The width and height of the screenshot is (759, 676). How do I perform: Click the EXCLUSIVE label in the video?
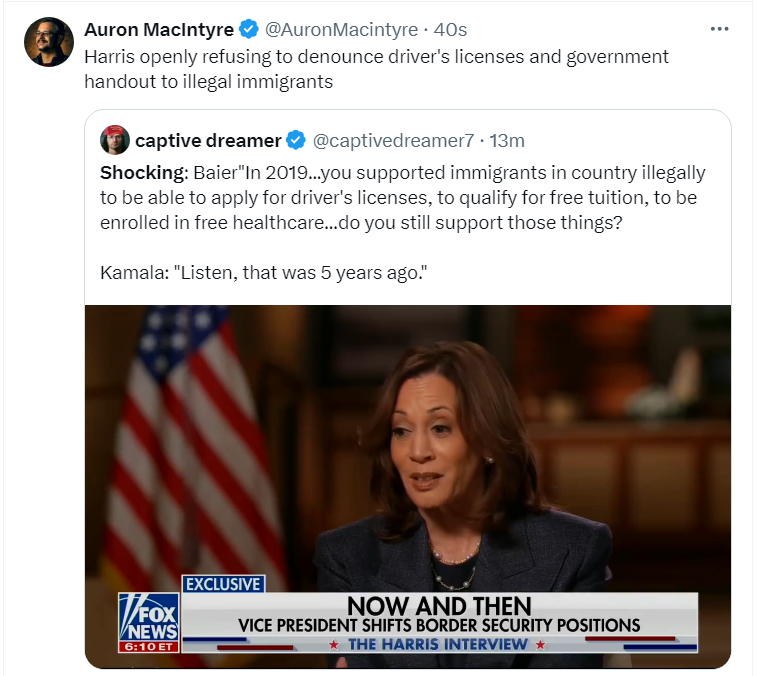224,584
